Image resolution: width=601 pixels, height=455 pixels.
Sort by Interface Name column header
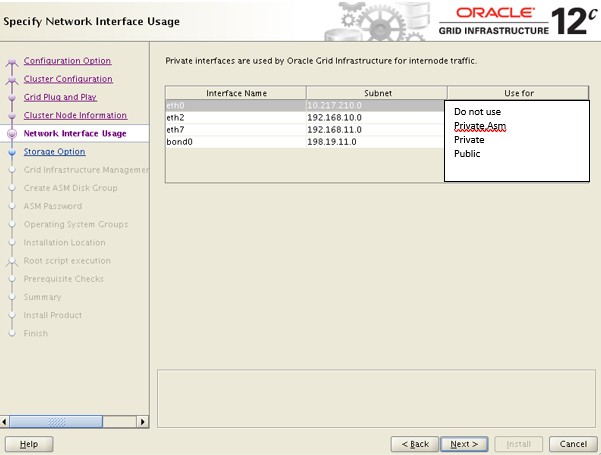point(236,93)
